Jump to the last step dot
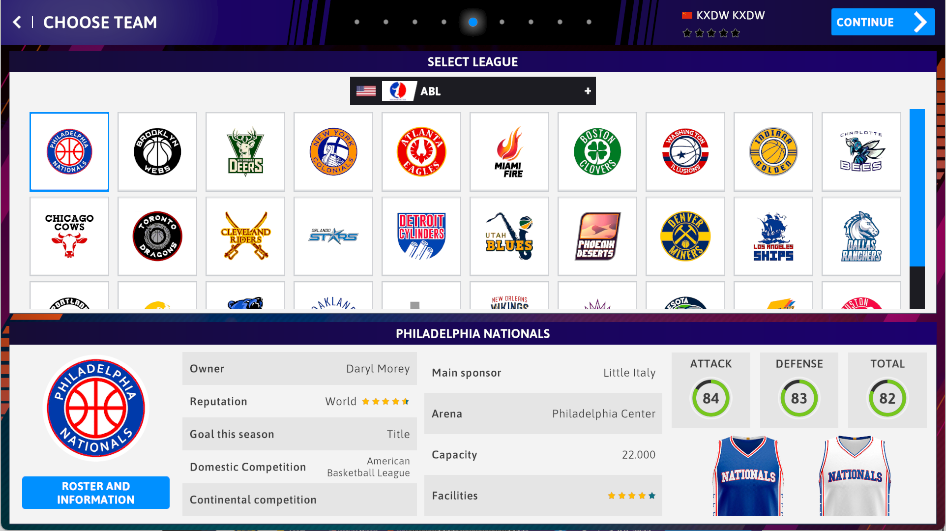 click(x=589, y=22)
